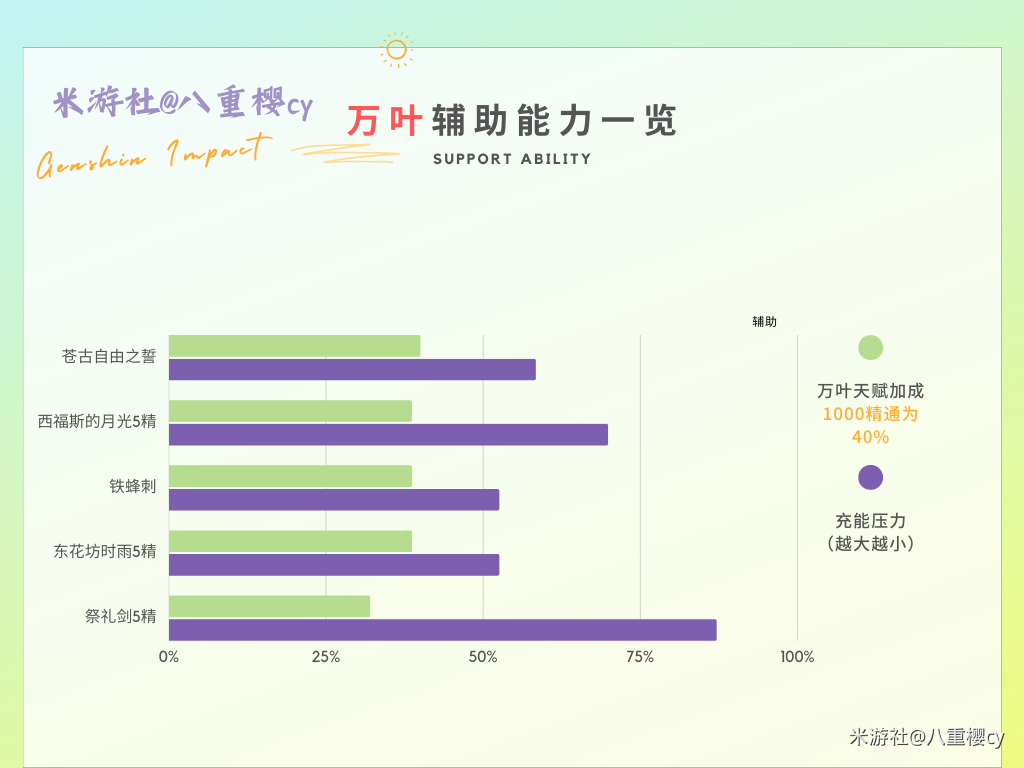Click the green legend circle
1024x768 pixels.
point(870,347)
